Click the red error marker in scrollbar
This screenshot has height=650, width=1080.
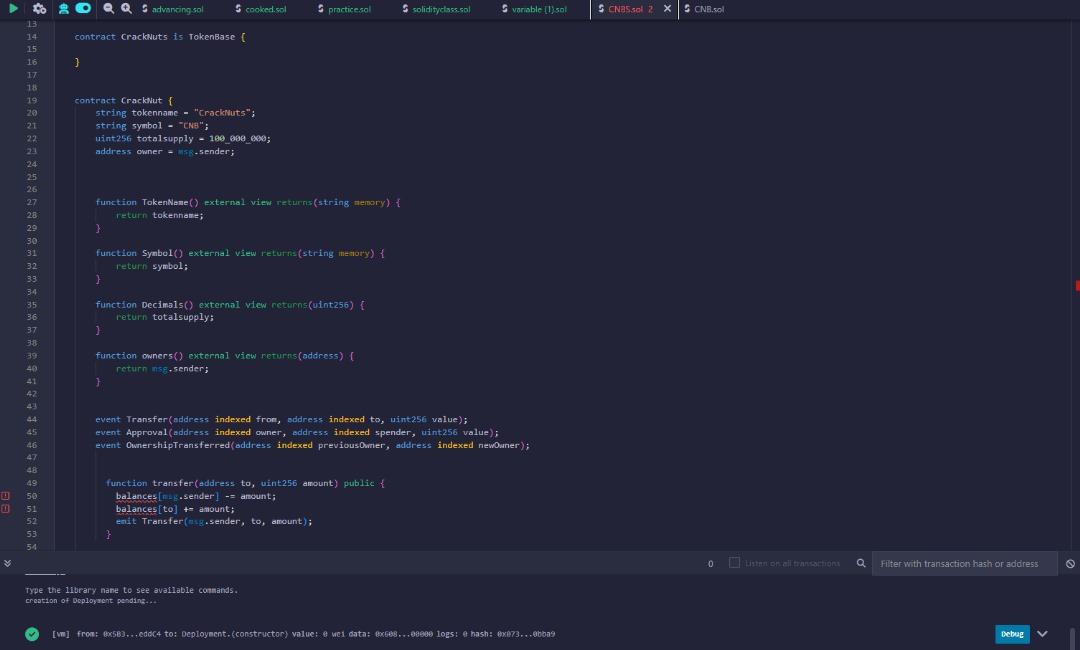1077,285
